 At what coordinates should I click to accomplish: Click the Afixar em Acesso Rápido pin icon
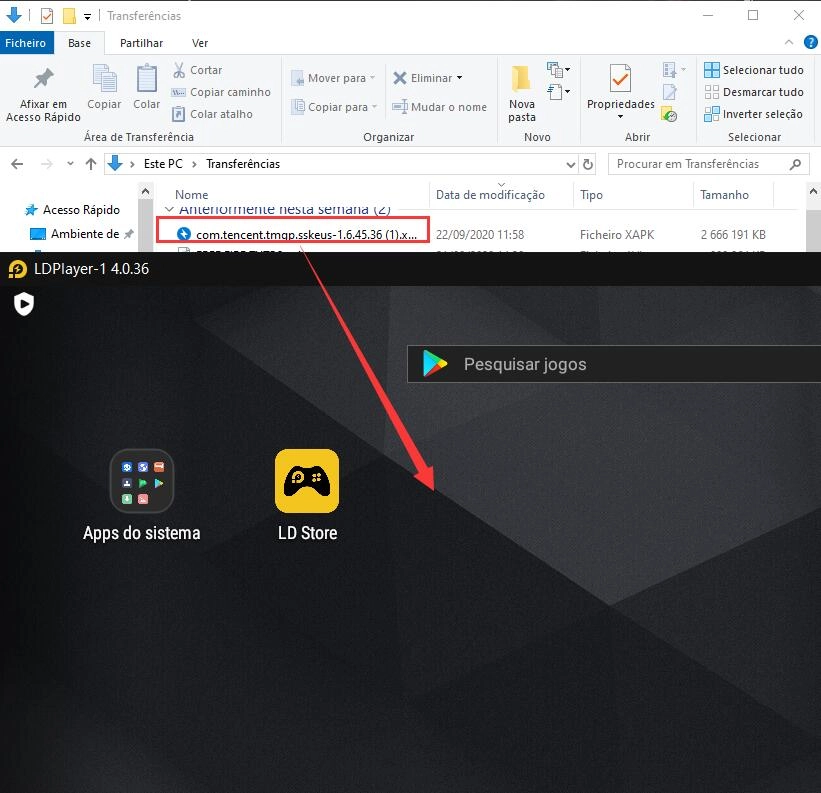pos(43,80)
